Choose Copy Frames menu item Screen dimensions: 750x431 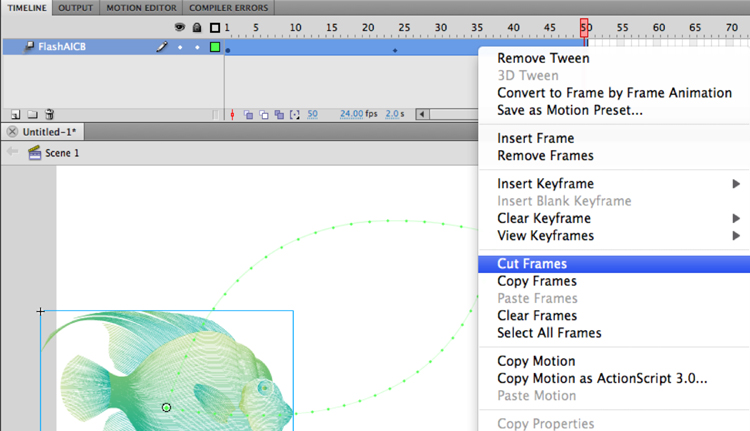(x=537, y=281)
